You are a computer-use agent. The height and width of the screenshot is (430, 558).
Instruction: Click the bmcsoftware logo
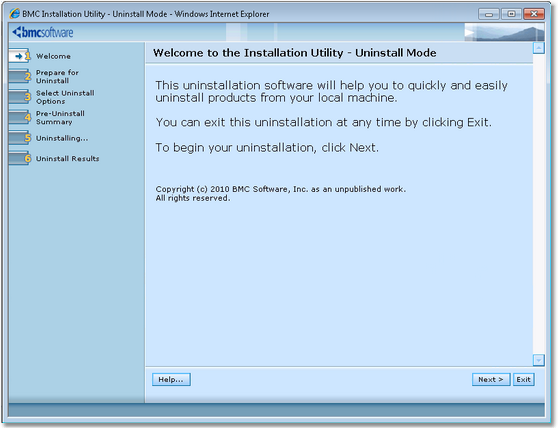click(x=43, y=32)
